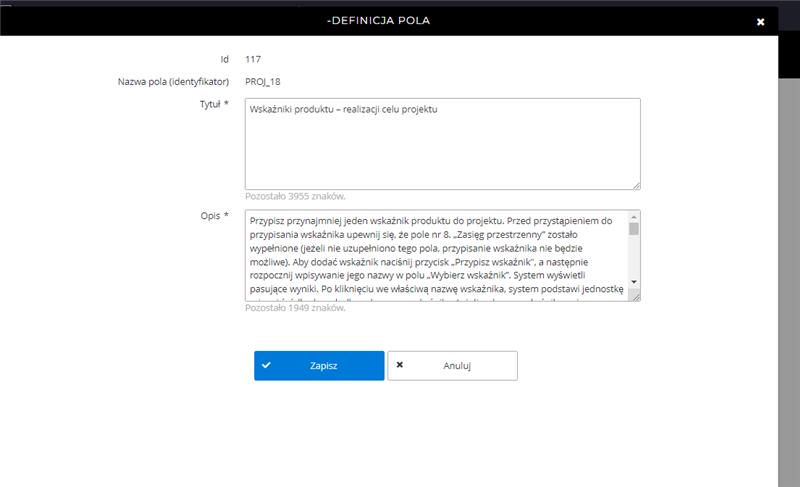The width and height of the screenshot is (800, 487).
Task: Click the Opis field resize handle
Action: click(635, 296)
